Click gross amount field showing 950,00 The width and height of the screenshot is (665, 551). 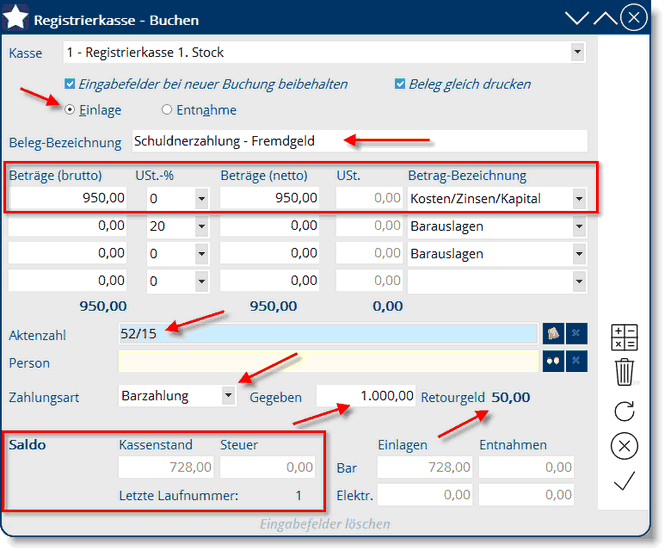[67, 198]
